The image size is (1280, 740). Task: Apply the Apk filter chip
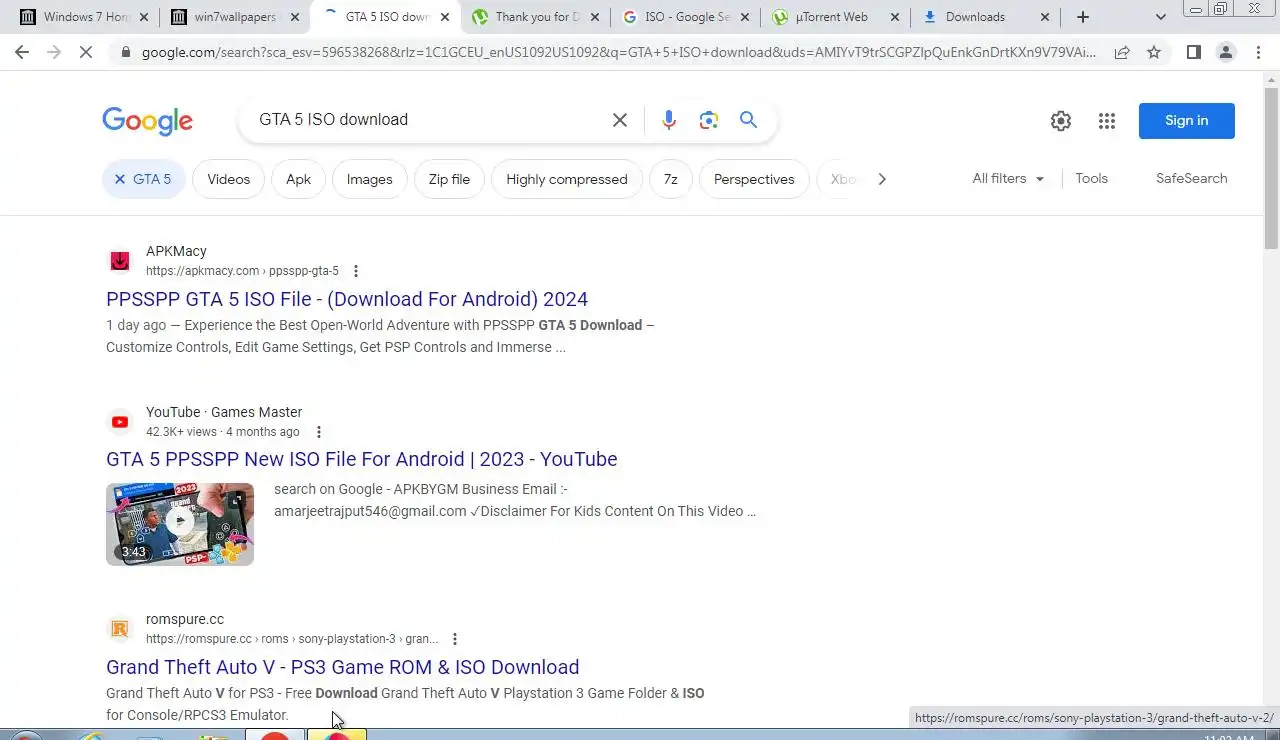[298, 179]
